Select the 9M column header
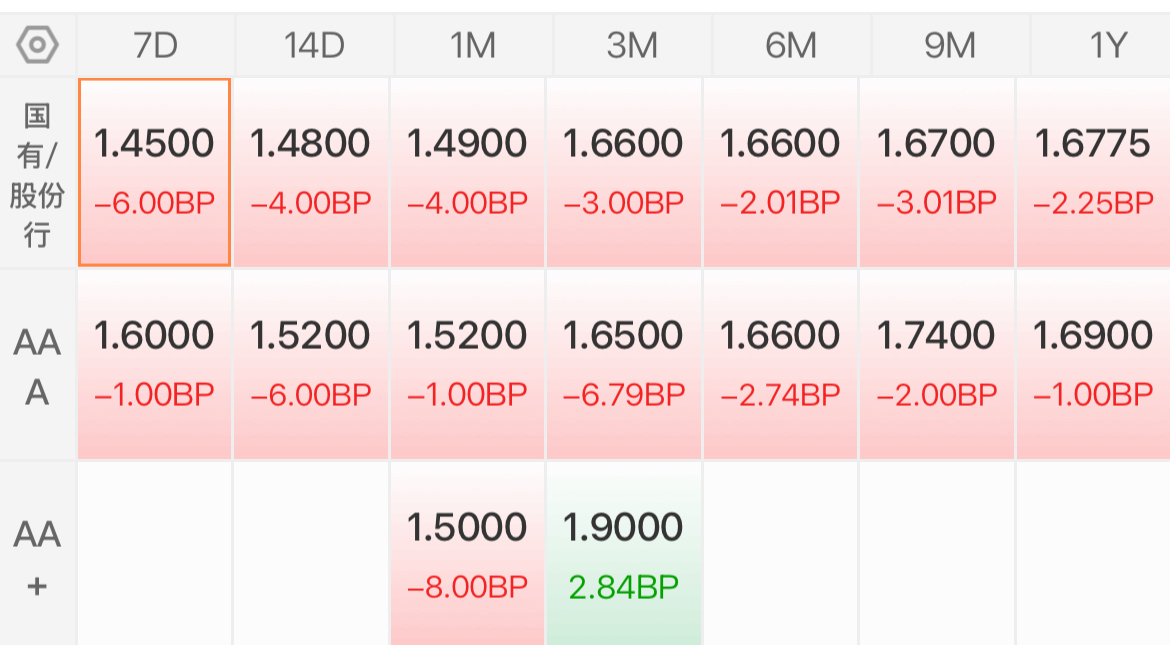Screen dimensions: 1170x645 coord(950,46)
